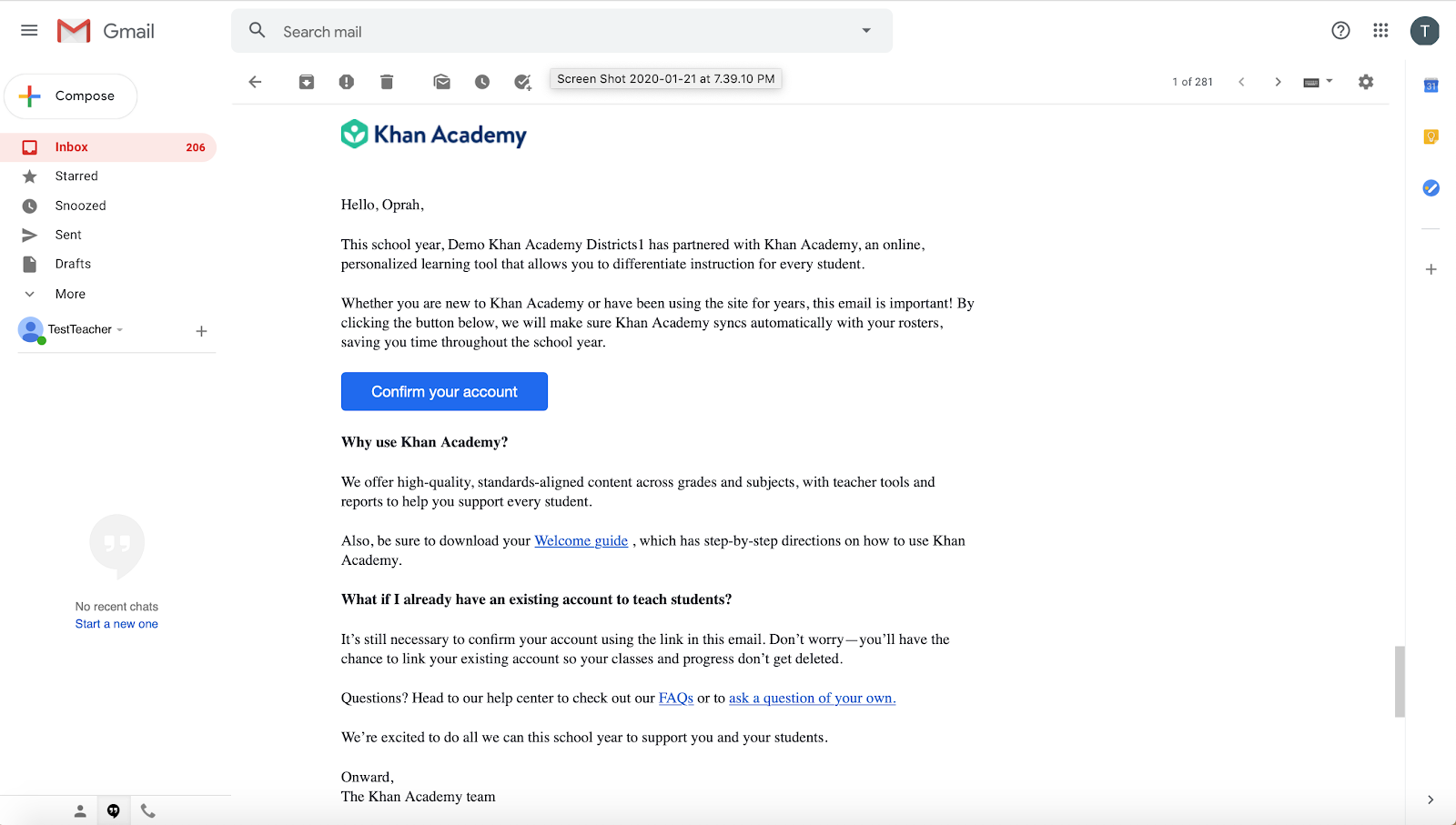This screenshot has width=1456, height=825.
Task: Open the settings gear menu
Action: coord(1366,82)
